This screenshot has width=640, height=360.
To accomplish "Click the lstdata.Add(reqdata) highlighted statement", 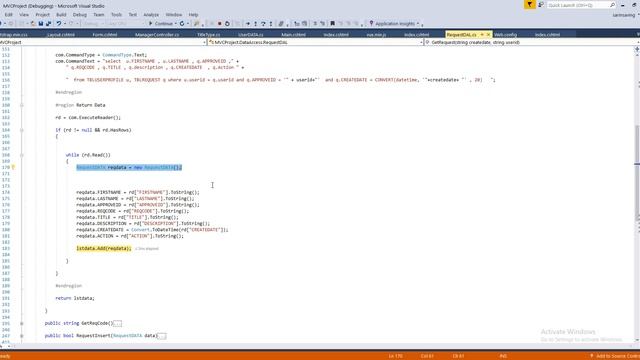I will [x=104, y=248].
